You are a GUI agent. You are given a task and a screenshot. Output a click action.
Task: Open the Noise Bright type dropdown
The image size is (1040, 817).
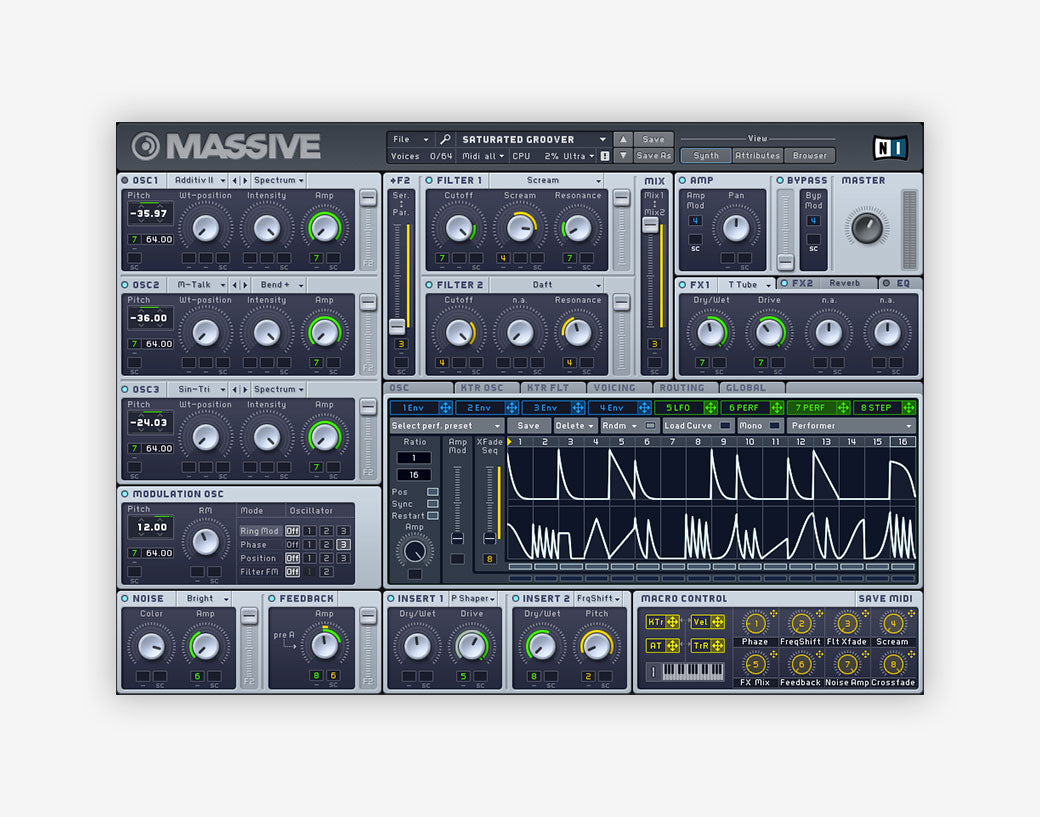coord(204,599)
